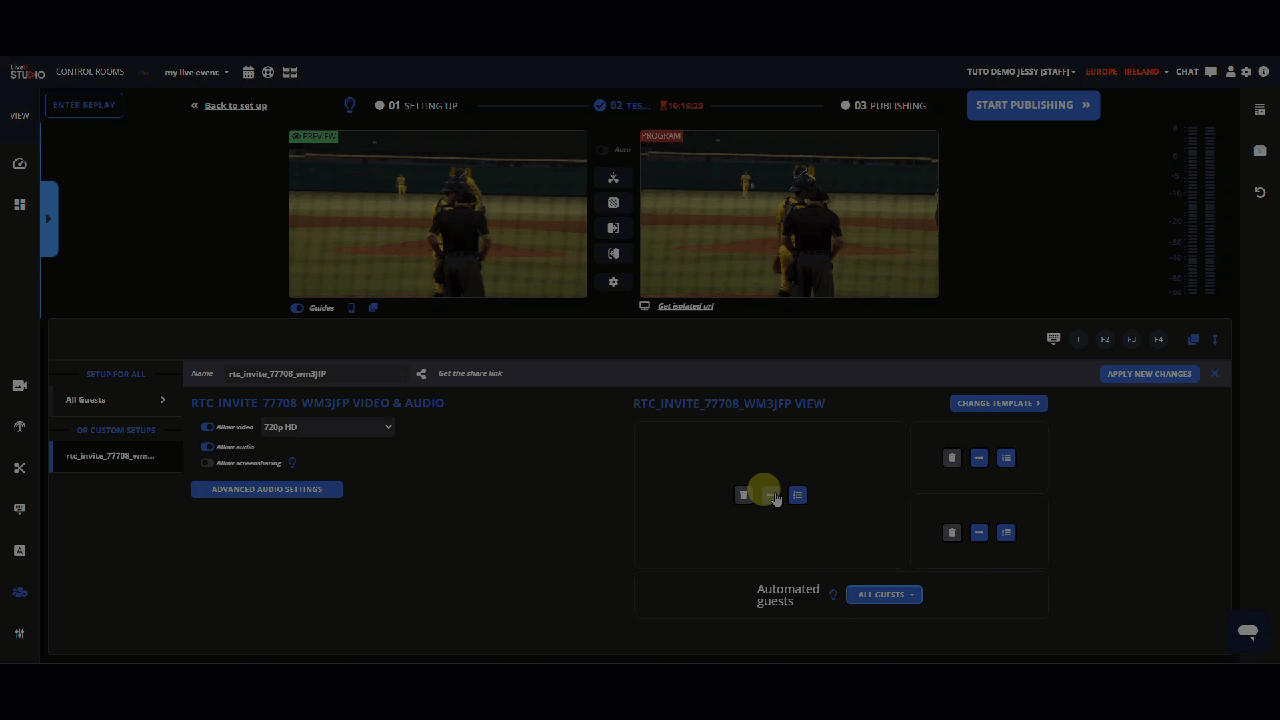Expand the my live event dropdown
Image resolution: width=1280 pixels, height=720 pixels.
pos(197,72)
